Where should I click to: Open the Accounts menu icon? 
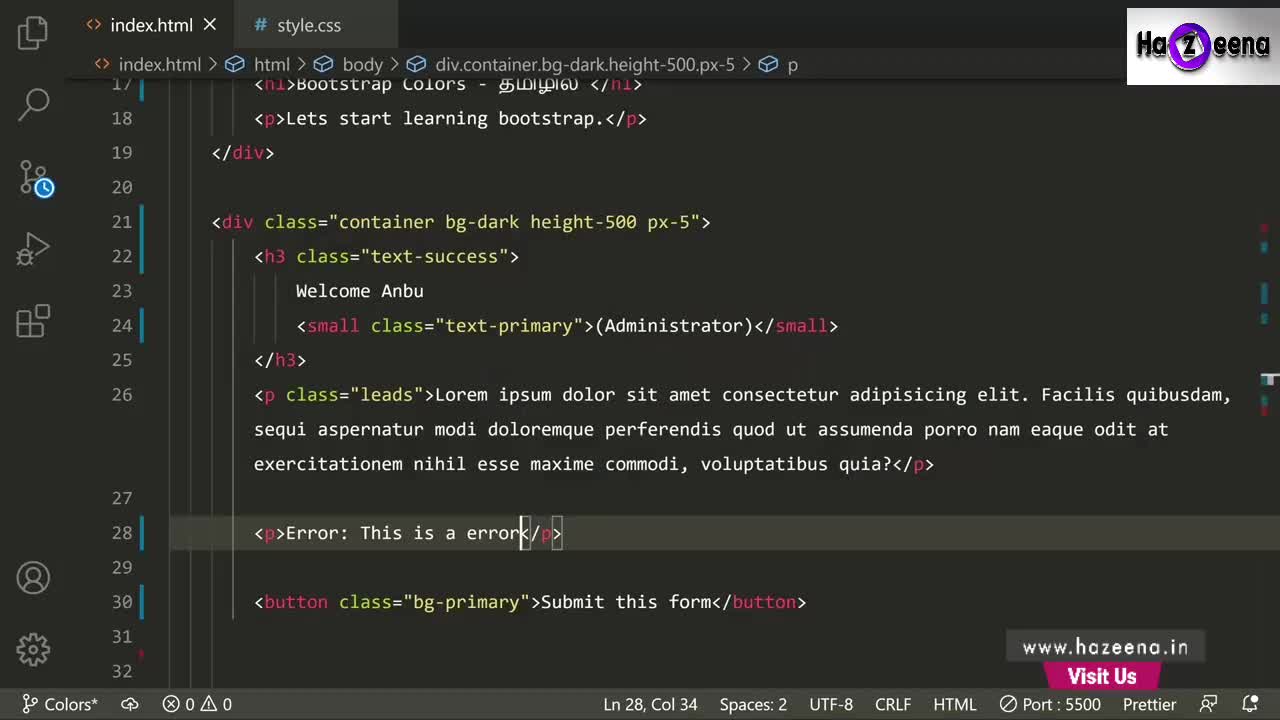33,578
